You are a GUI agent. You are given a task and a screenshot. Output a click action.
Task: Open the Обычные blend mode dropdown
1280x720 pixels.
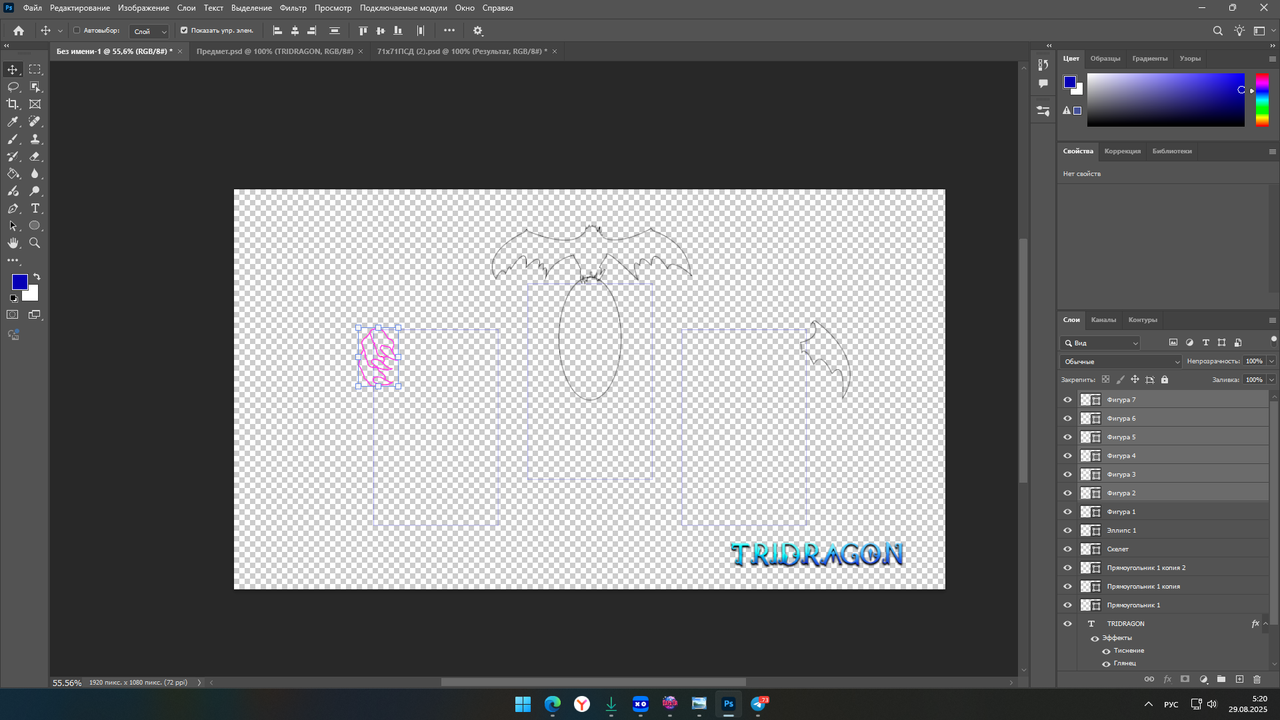1121,361
